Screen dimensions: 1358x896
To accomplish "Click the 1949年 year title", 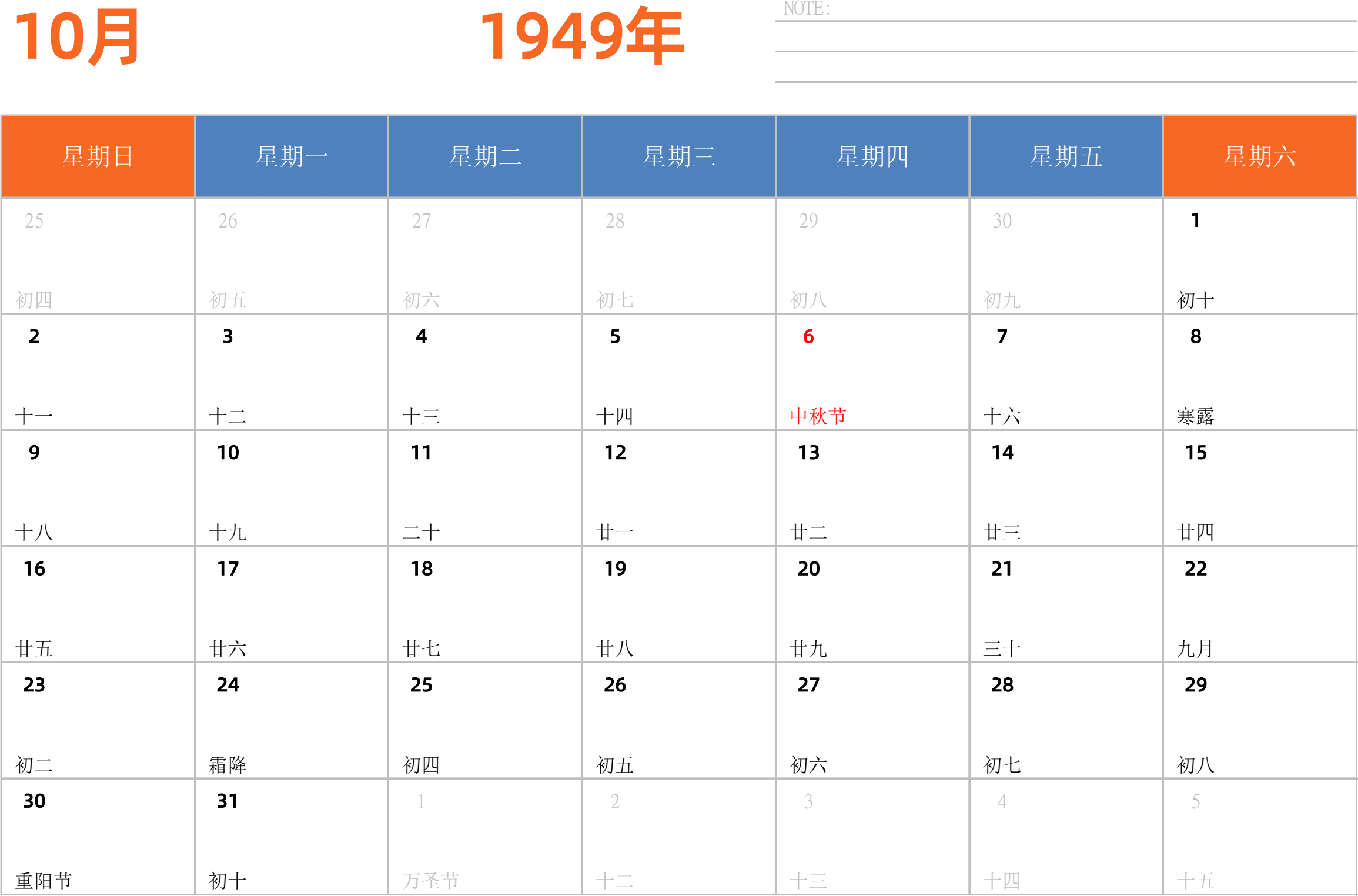I will click(581, 36).
